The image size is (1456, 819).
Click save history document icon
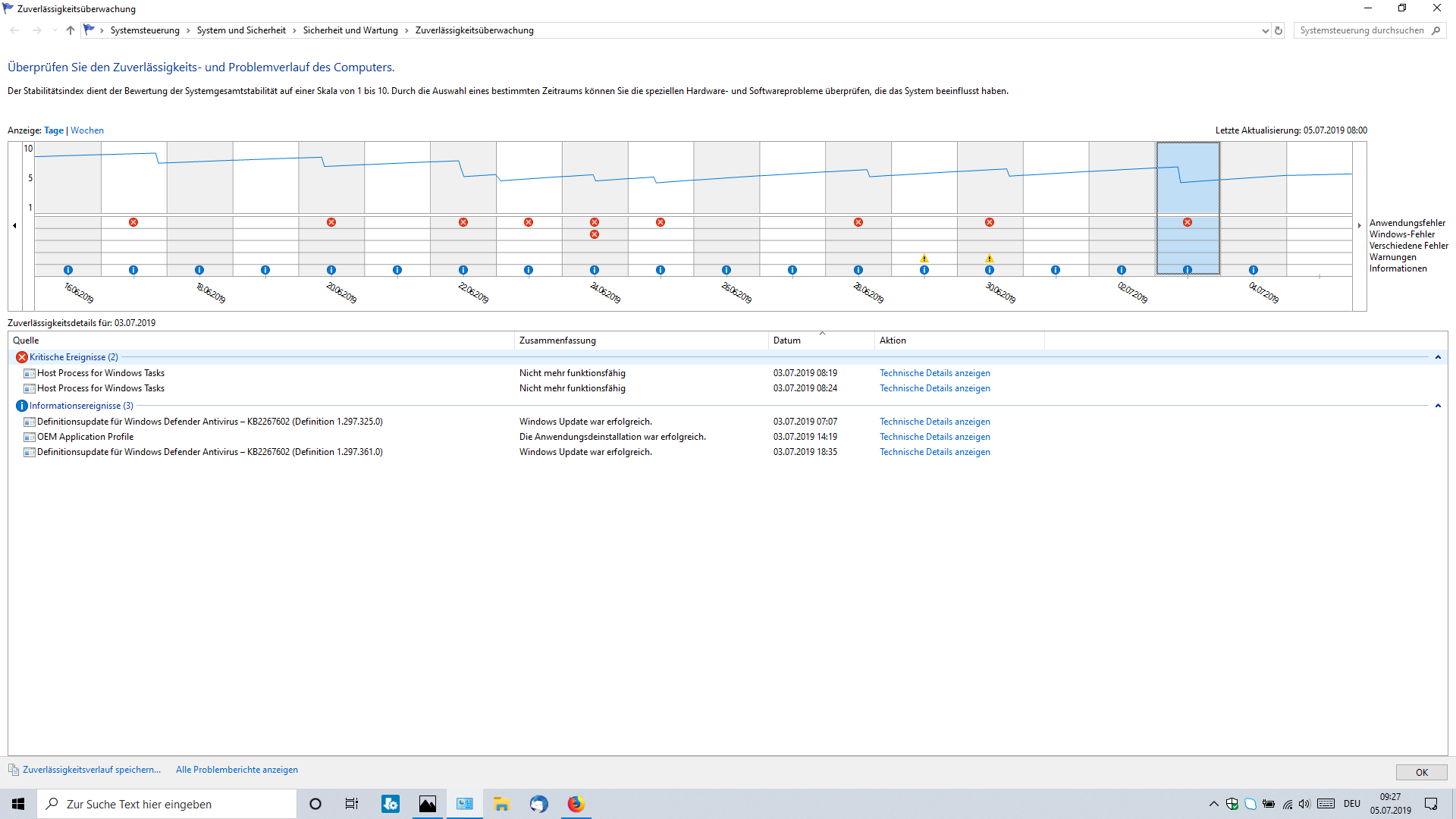point(14,770)
